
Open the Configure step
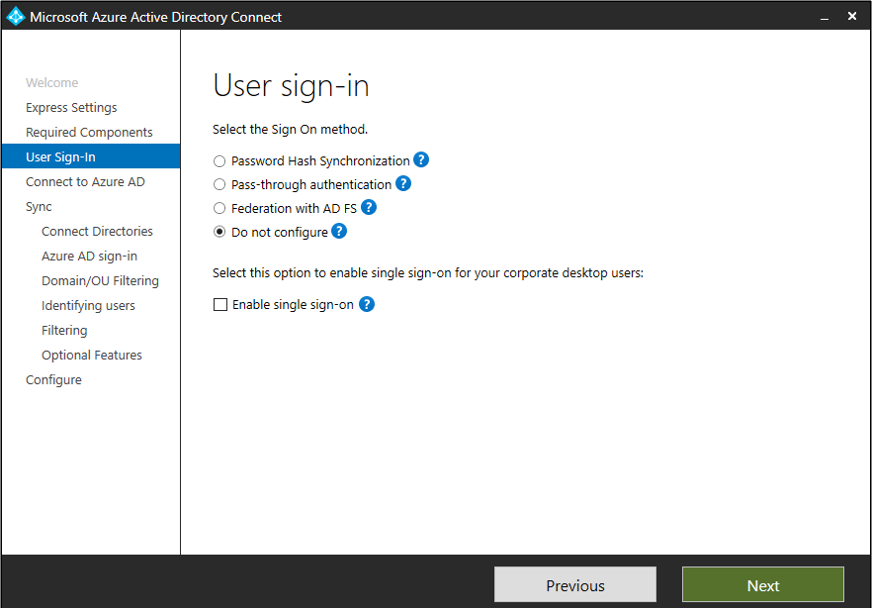(53, 379)
